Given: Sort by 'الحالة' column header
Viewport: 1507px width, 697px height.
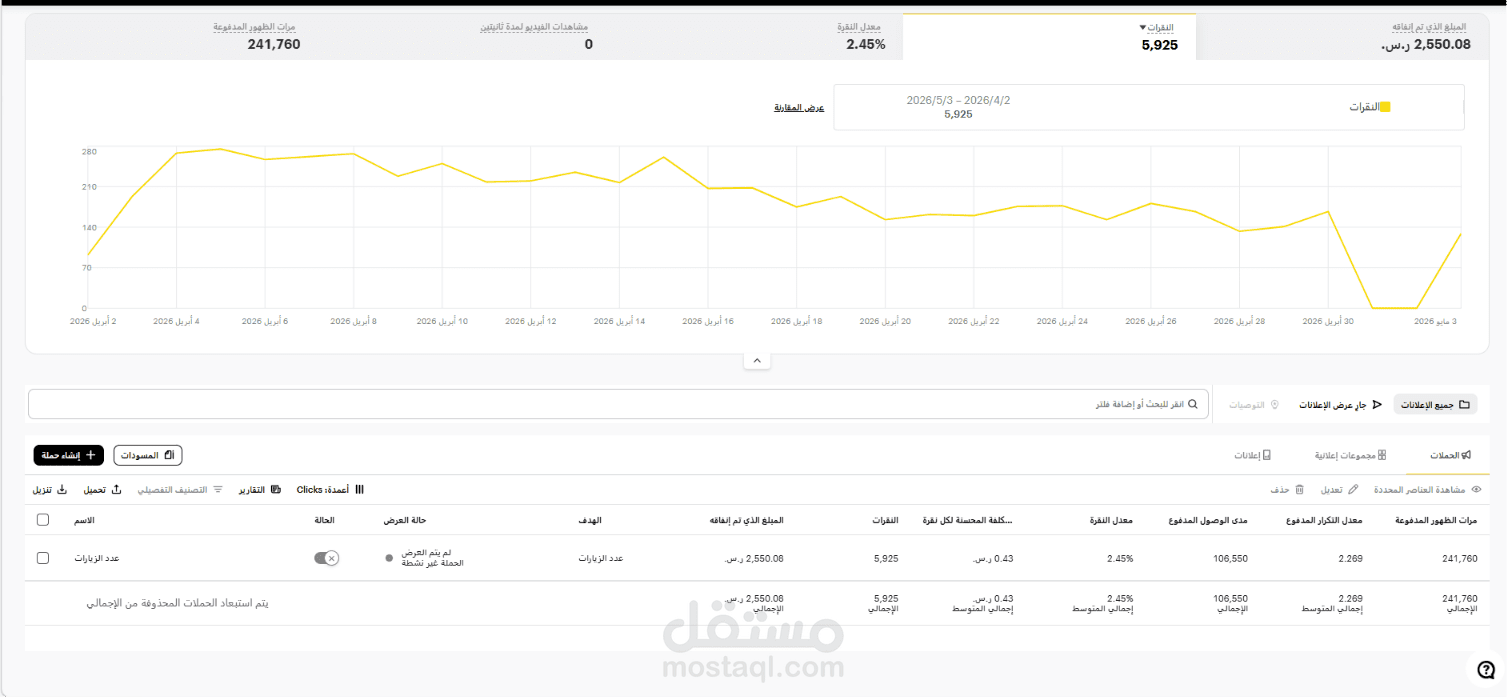Looking at the screenshot, I should (x=325, y=520).
